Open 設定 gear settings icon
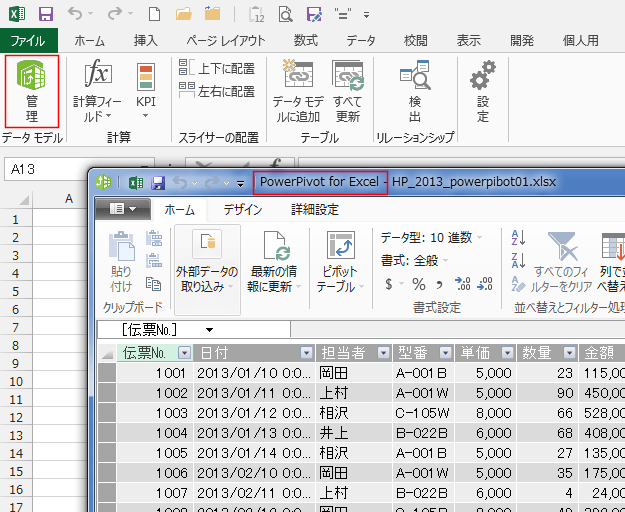 pyautogui.click(x=483, y=90)
